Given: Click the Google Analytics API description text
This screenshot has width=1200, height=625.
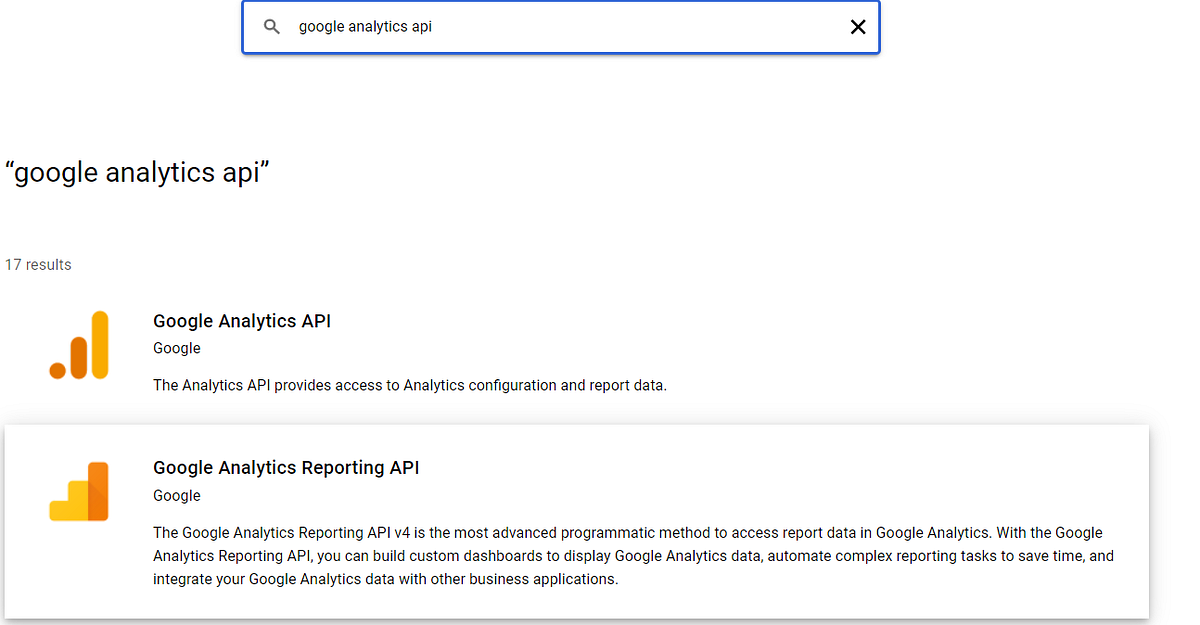Looking at the screenshot, I should (410, 385).
